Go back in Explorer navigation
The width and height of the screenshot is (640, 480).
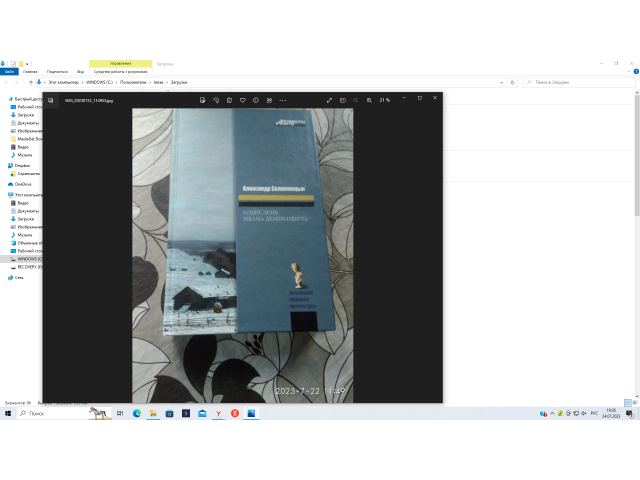pyautogui.click(x=7, y=82)
